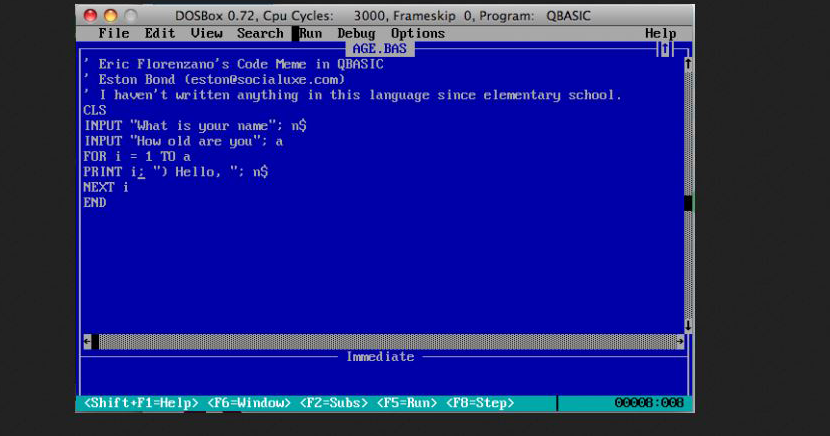Open the View menu

[x=206, y=33]
